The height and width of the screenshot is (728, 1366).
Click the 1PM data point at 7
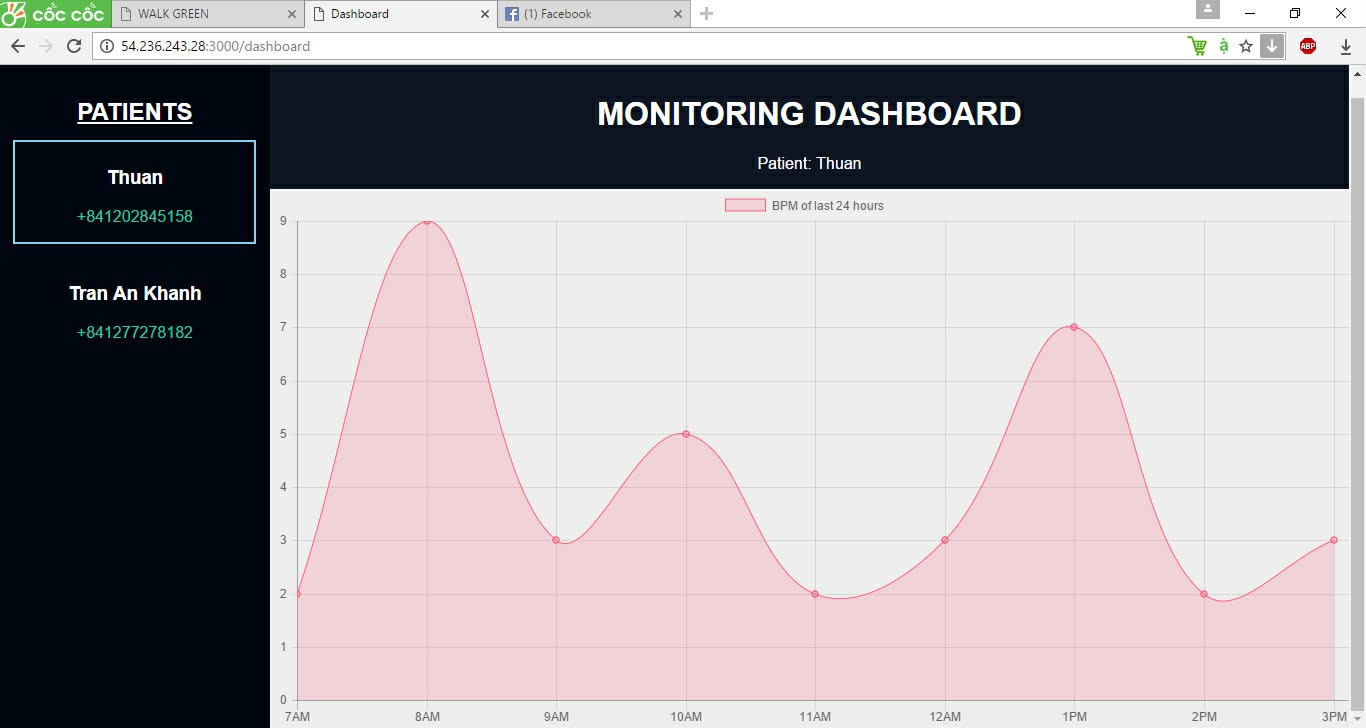(x=1074, y=327)
